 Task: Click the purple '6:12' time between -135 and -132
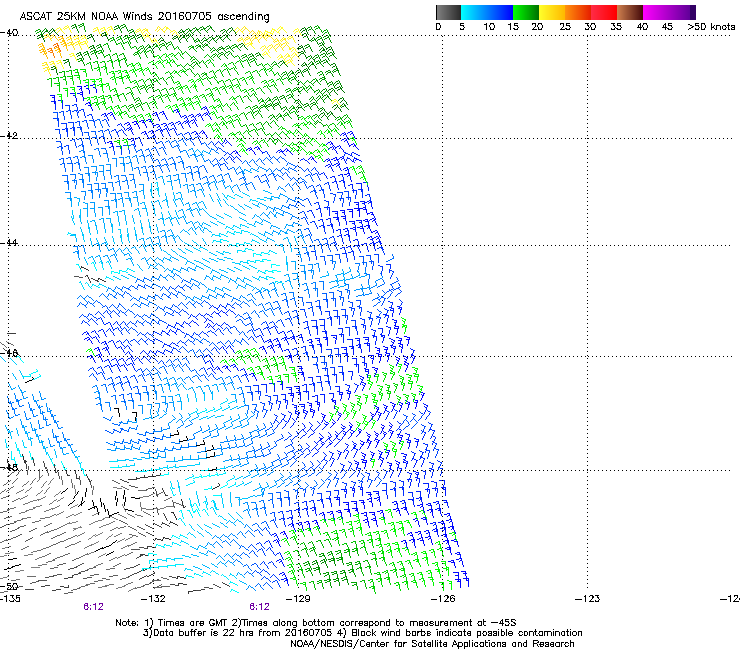tap(93, 607)
